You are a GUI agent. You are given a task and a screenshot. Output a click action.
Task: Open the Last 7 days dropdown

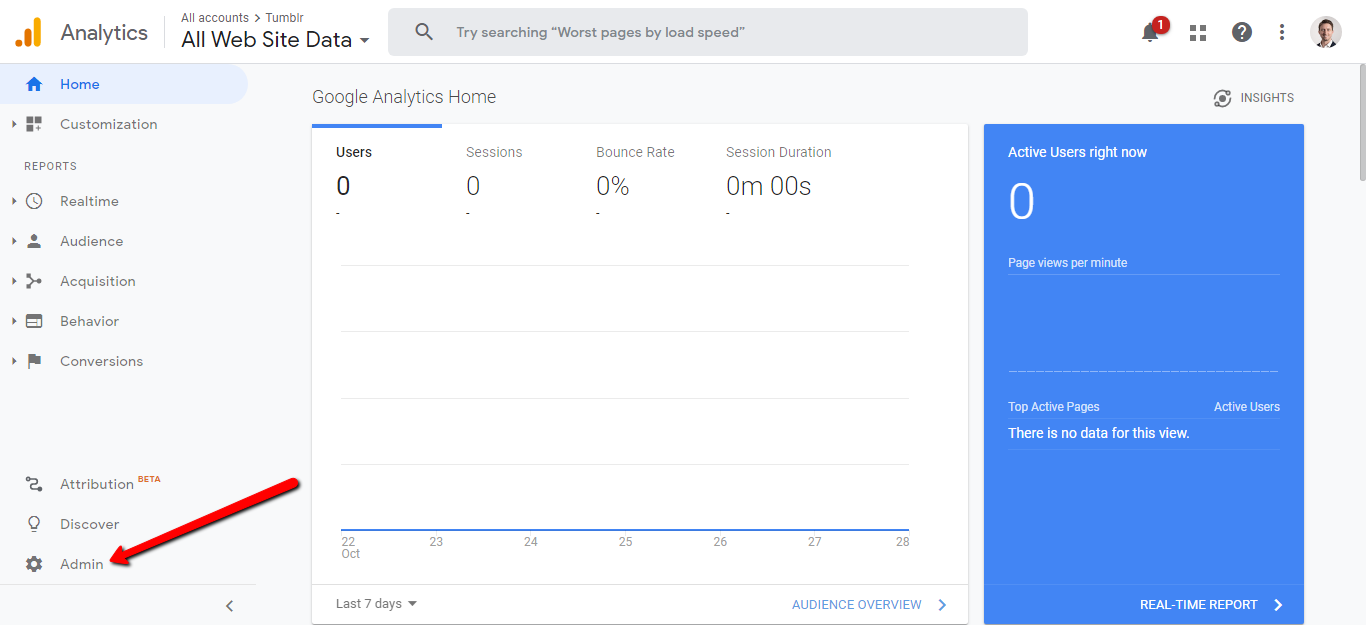point(376,604)
